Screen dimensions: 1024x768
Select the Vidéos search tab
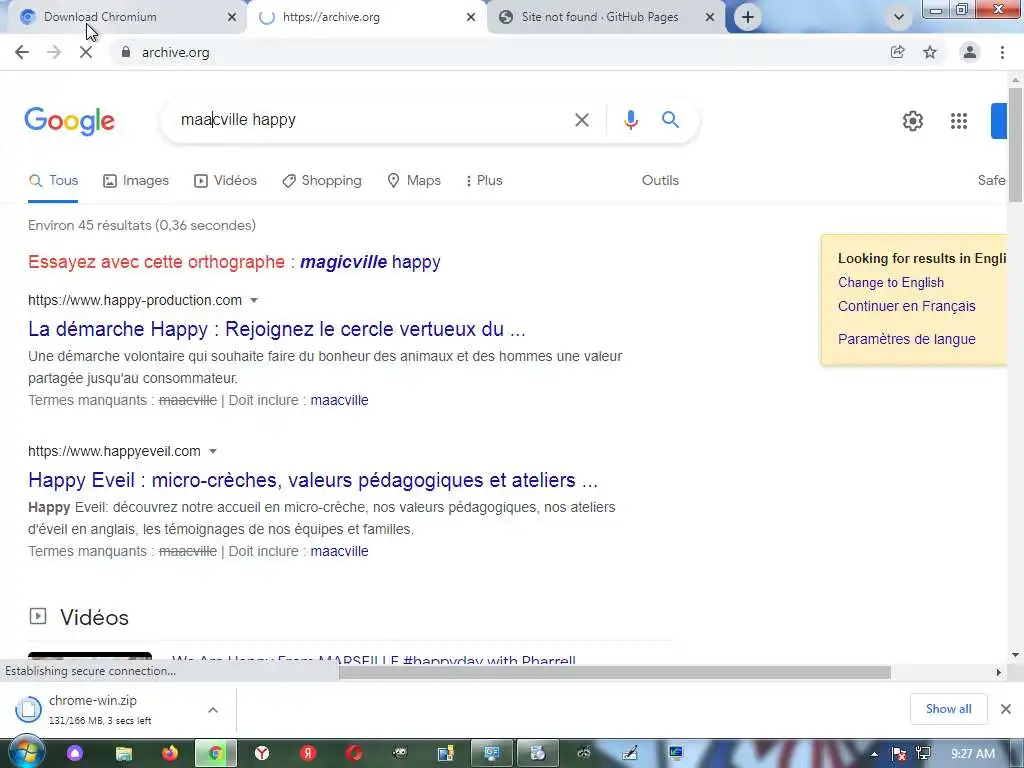[225, 181]
